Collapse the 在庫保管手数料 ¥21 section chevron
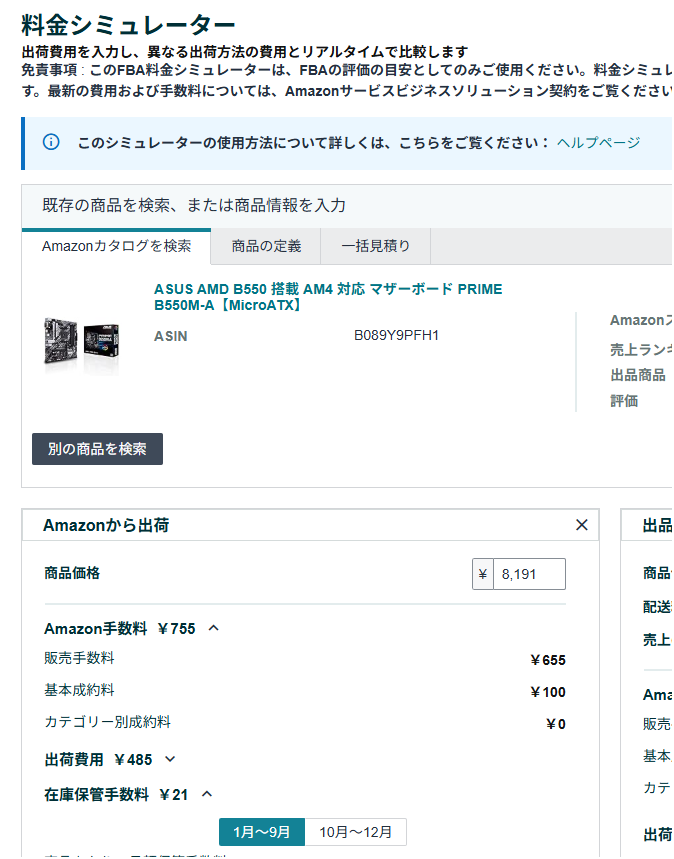 pyautogui.click(x=207, y=794)
